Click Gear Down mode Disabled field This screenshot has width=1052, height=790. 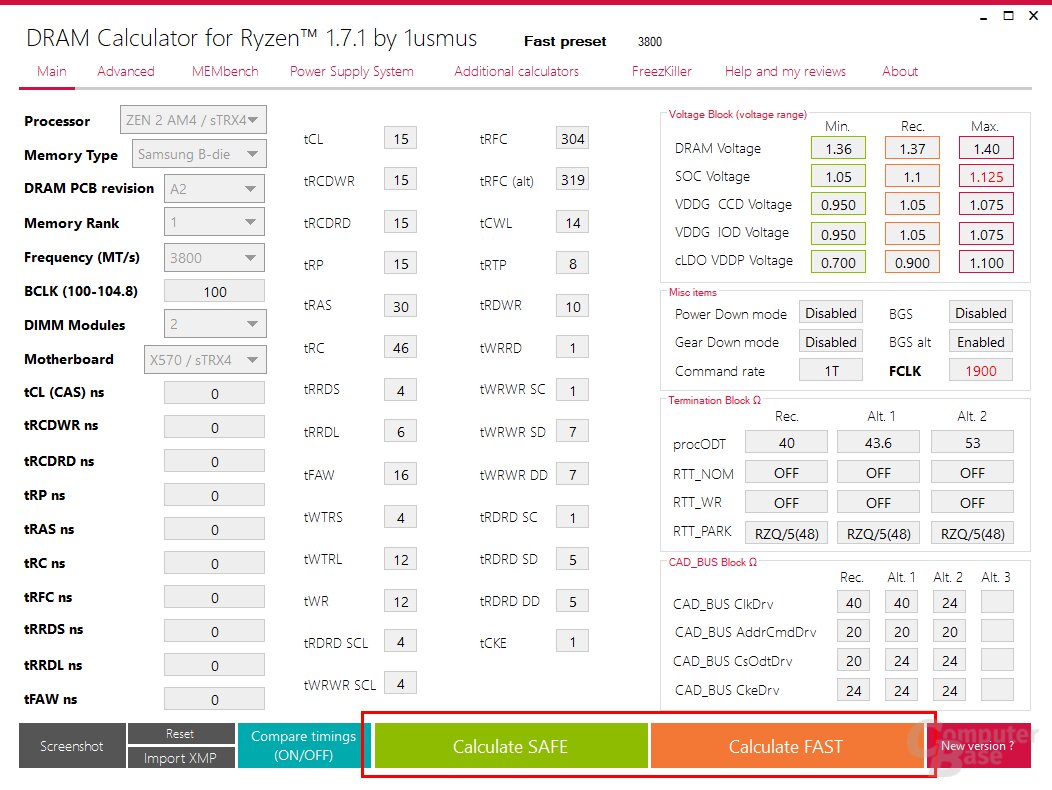coord(831,342)
